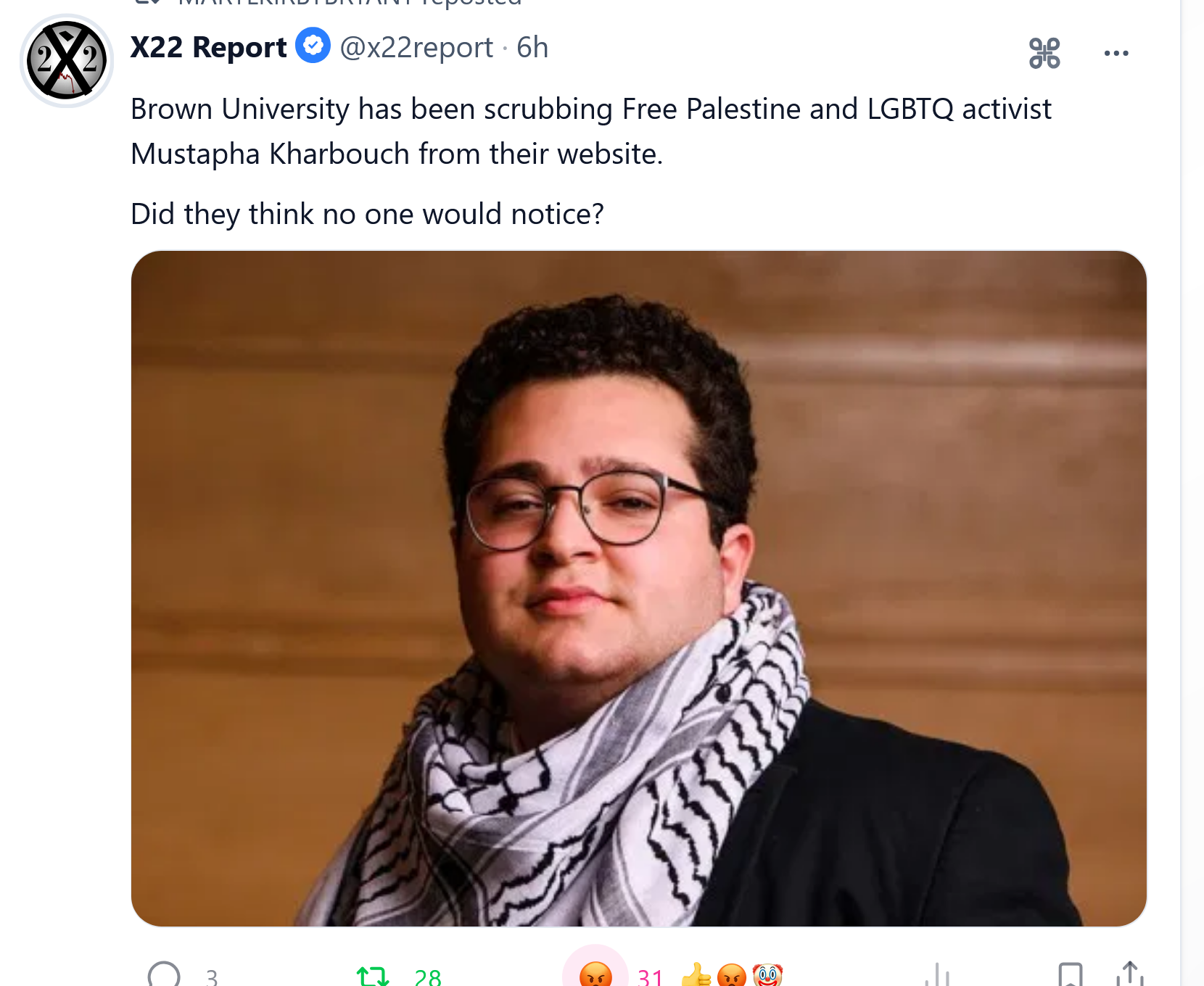
Task: Click the X22 Report profile avatar
Action: coord(67,61)
